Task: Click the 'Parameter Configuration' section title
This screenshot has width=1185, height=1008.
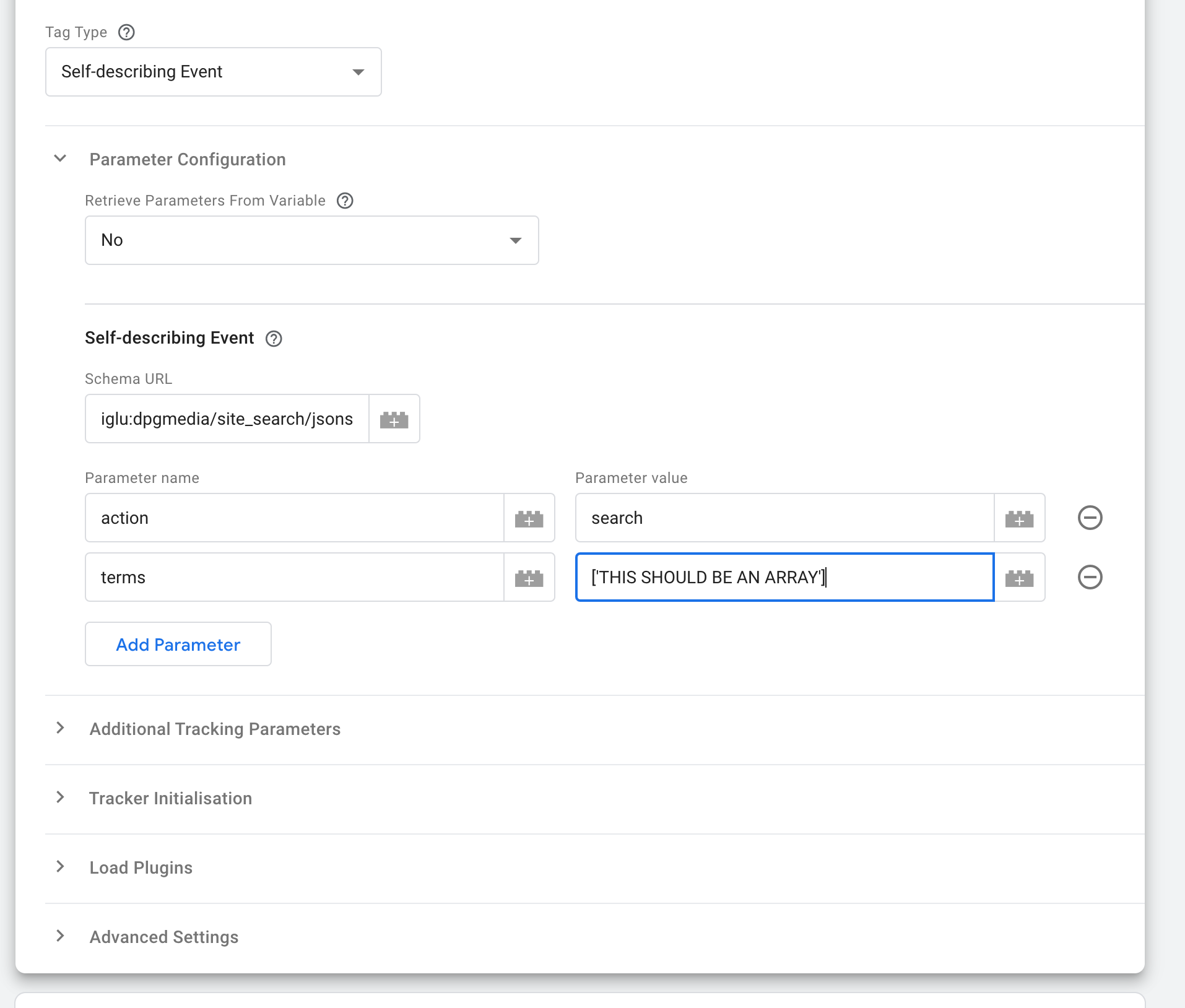Action: click(x=188, y=160)
